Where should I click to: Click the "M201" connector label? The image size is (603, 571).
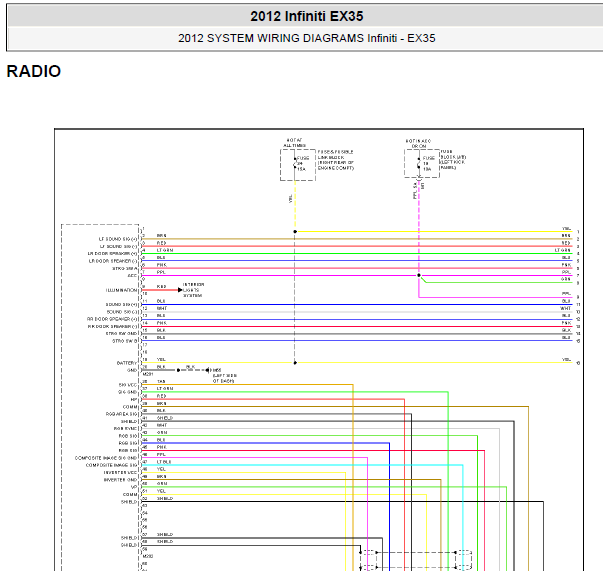(x=148, y=374)
